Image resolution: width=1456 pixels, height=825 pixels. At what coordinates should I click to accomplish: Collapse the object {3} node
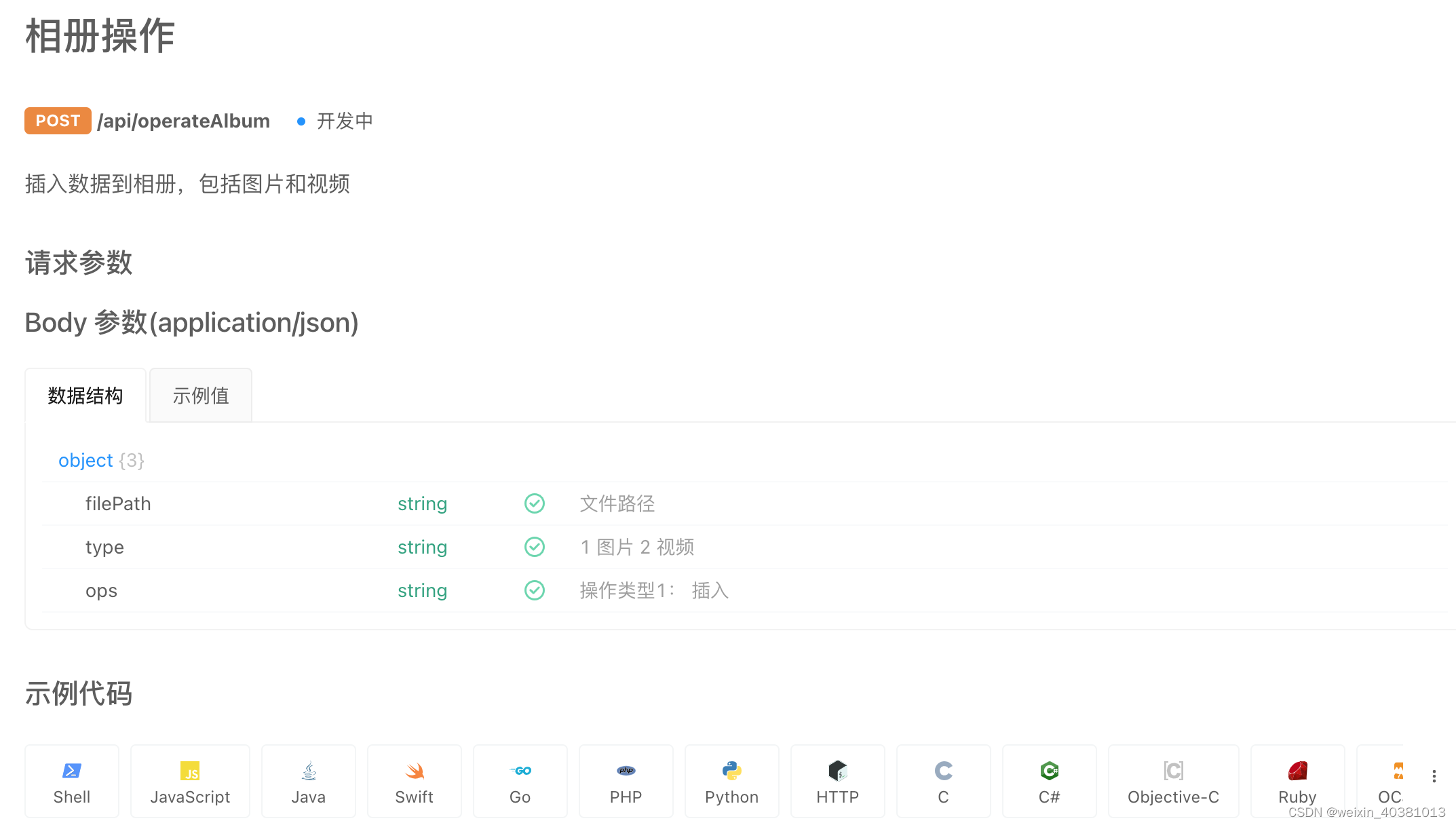85,460
